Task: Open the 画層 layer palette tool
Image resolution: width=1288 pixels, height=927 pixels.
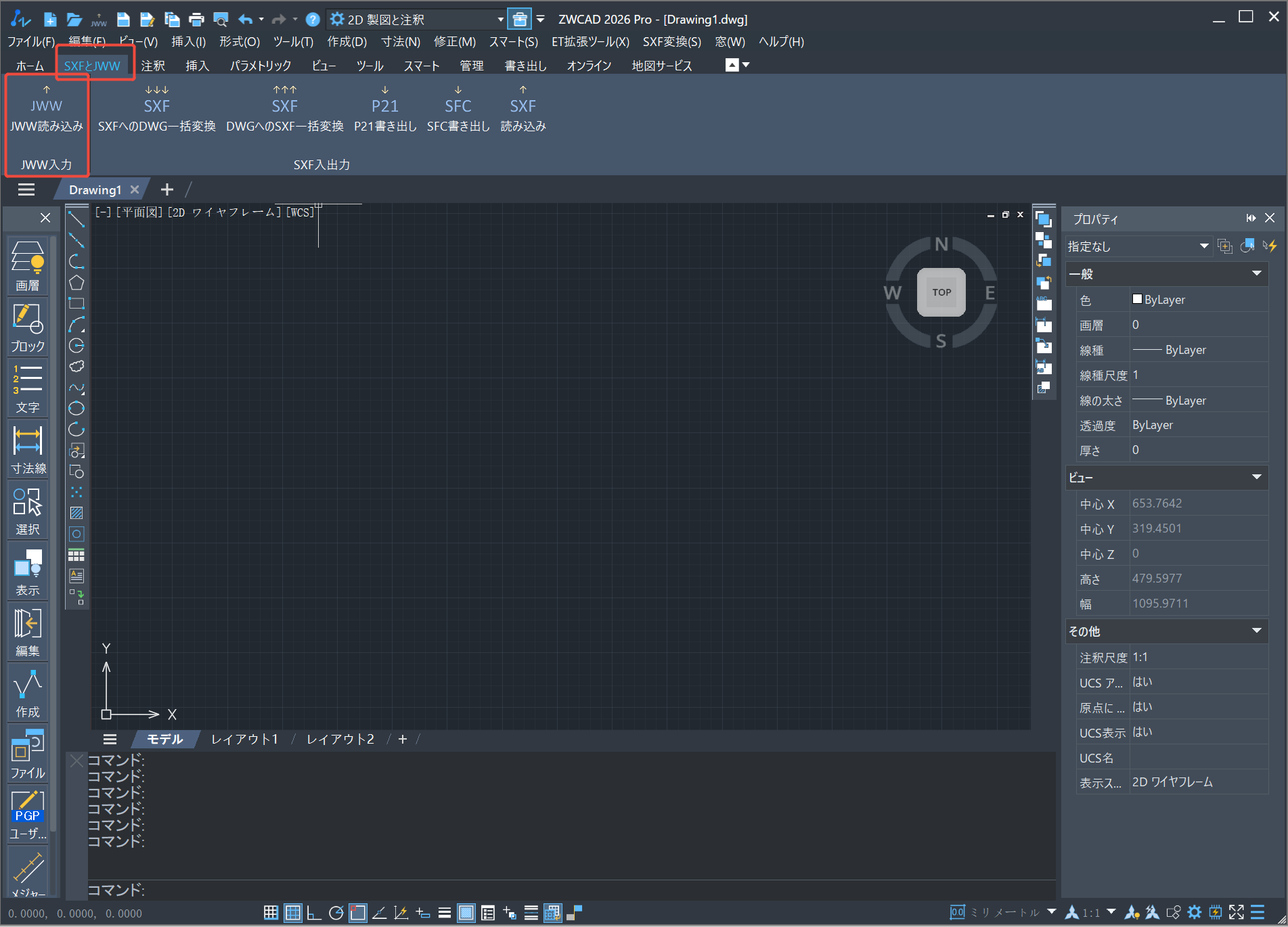Action: [28, 266]
